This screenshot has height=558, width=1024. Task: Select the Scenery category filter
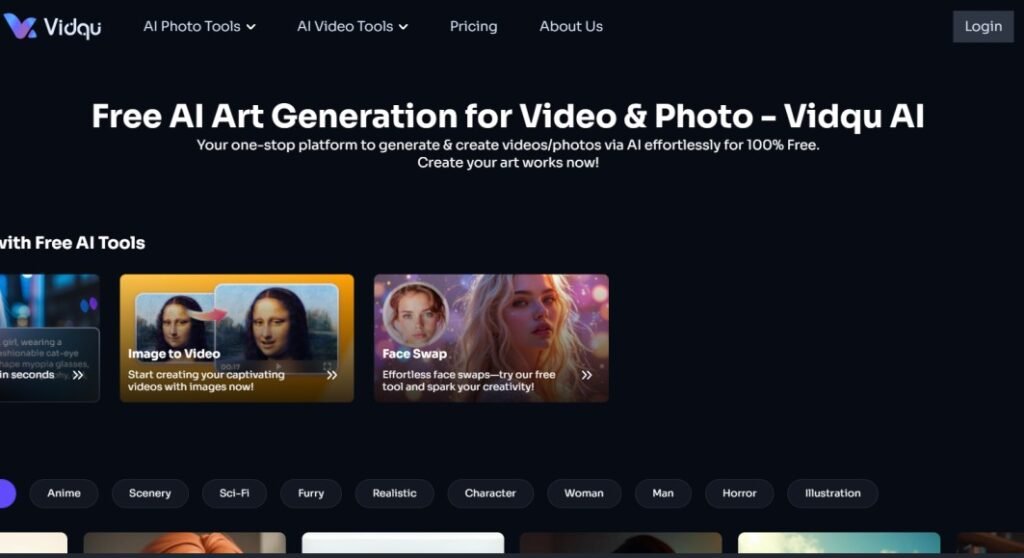(149, 493)
